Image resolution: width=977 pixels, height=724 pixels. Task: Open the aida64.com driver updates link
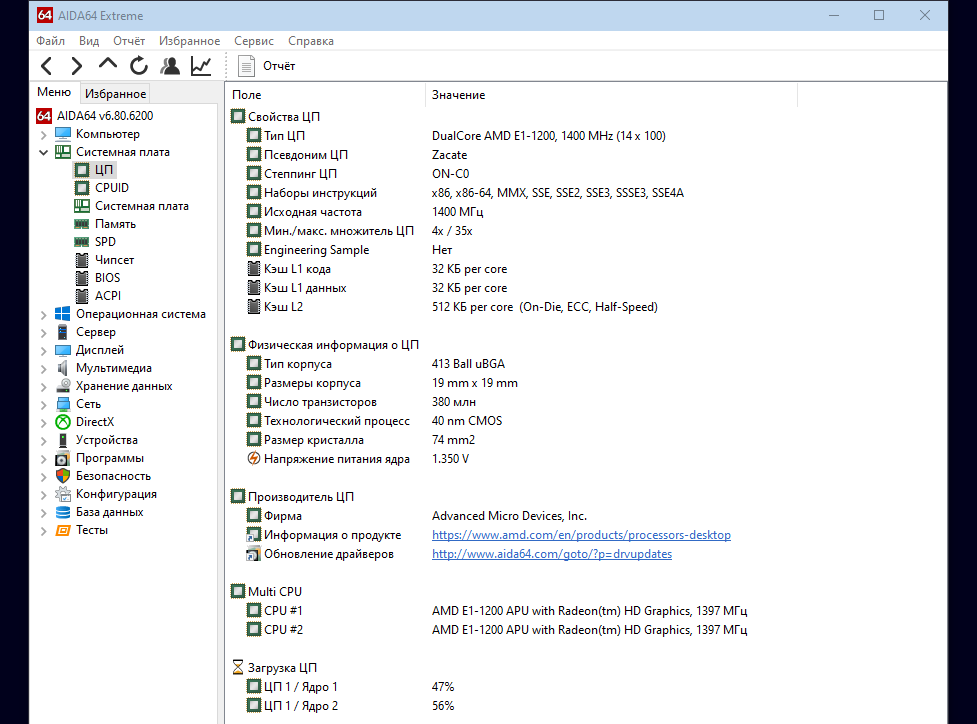click(552, 554)
